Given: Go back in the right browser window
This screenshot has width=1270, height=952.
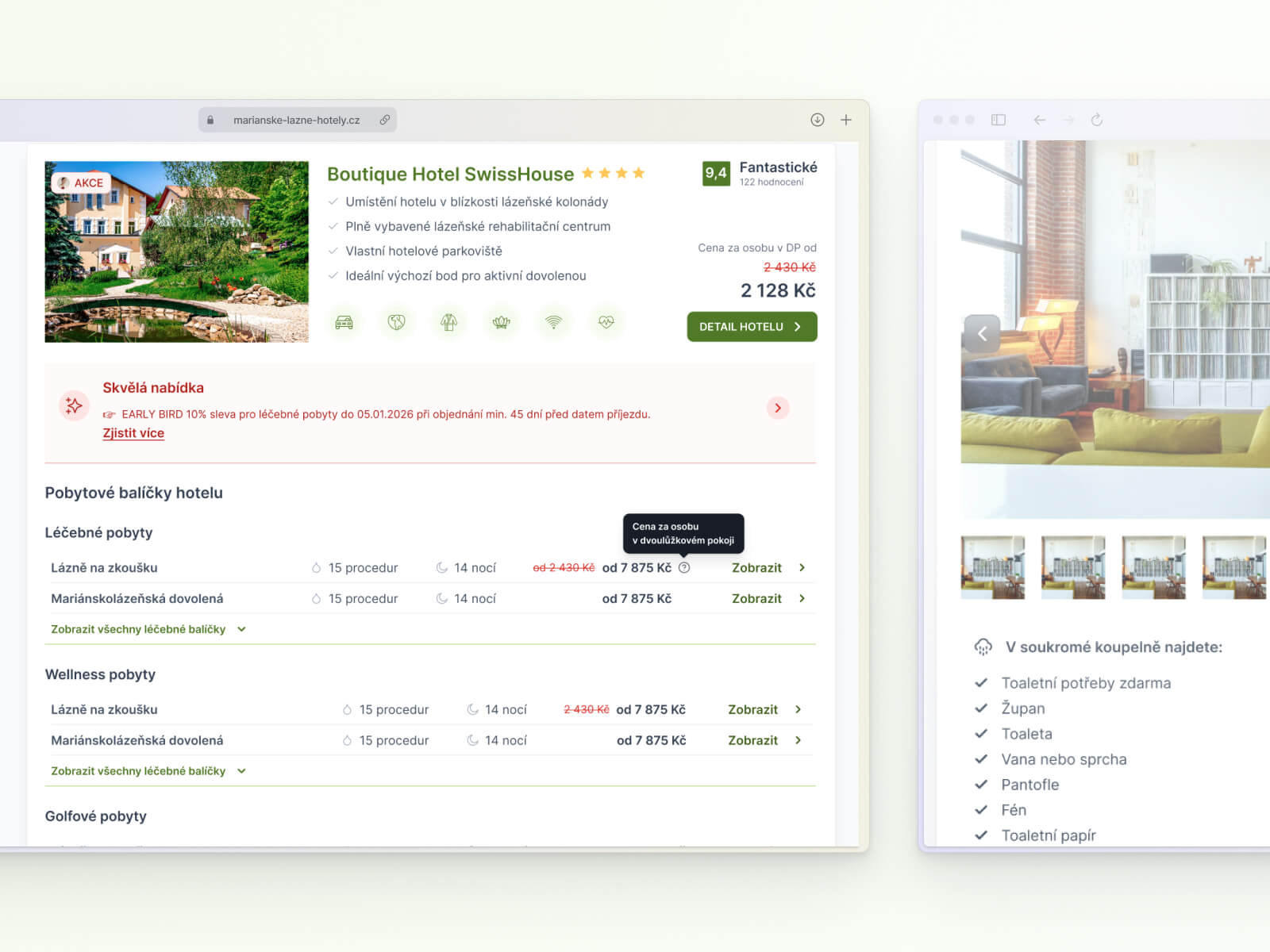Looking at the screenshot, I should 1039,120.
